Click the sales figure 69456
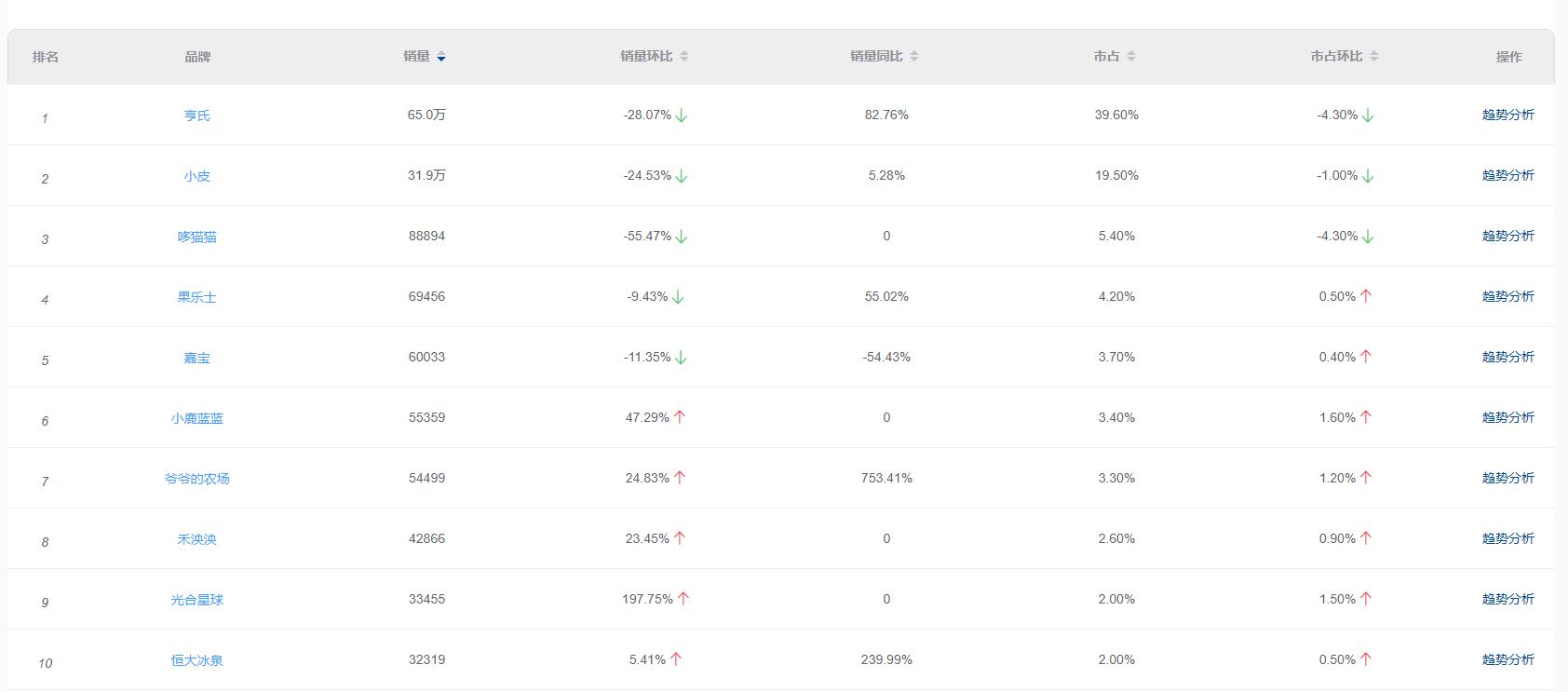The width and height of the screenshot is (1568, 692). click(426, 296)
